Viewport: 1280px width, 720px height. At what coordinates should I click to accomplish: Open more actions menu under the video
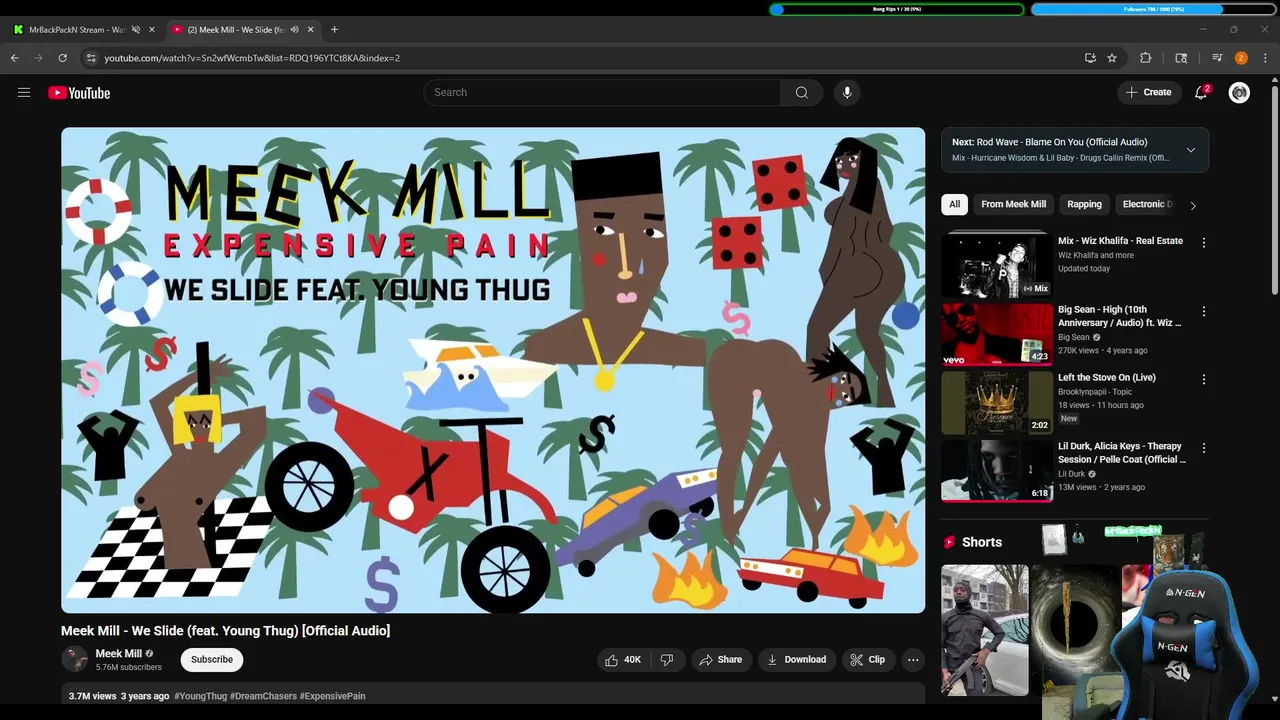(913, 660)
